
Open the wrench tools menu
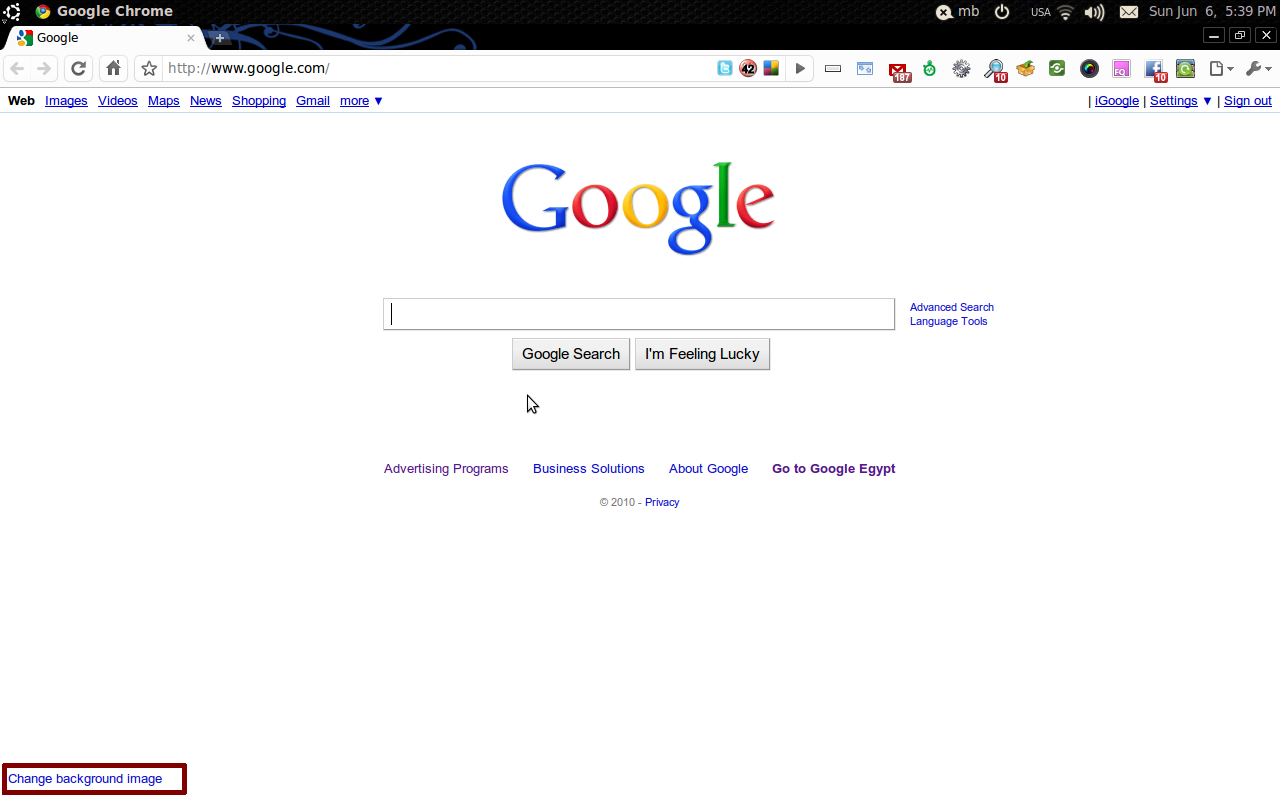[1258, 69]
